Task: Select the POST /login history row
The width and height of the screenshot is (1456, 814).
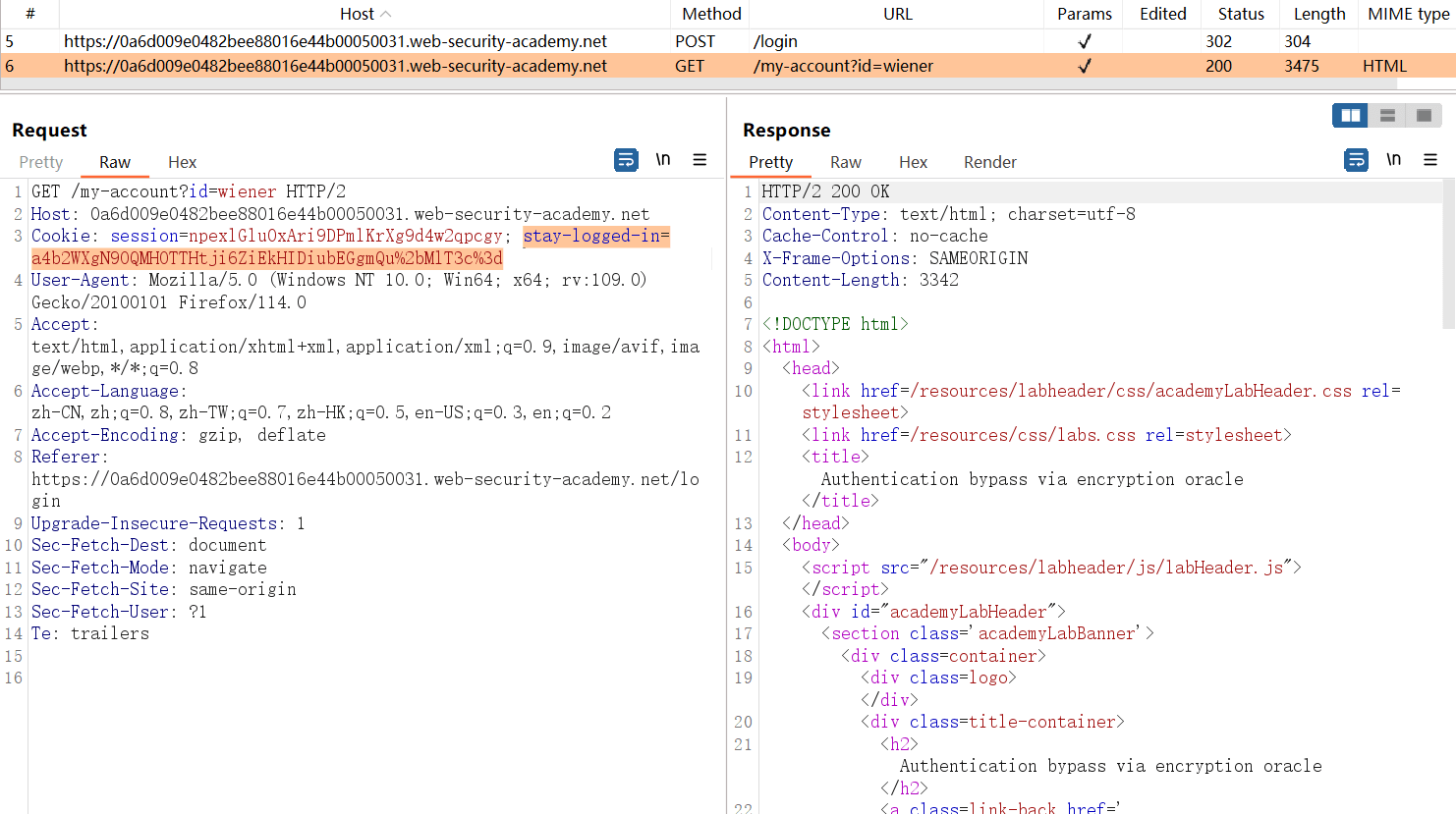Action: [335, 41]
